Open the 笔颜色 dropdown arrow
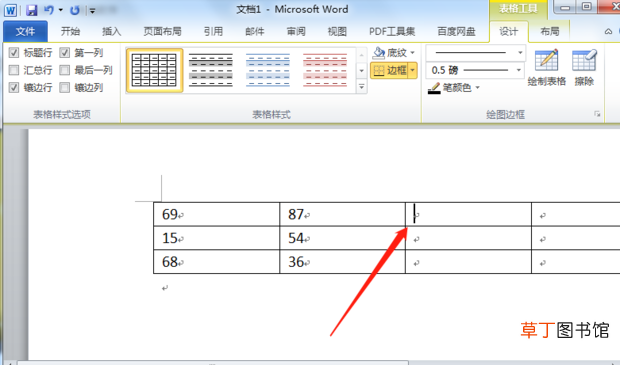This screenshot has width=620, height=365. pos(477,87)
